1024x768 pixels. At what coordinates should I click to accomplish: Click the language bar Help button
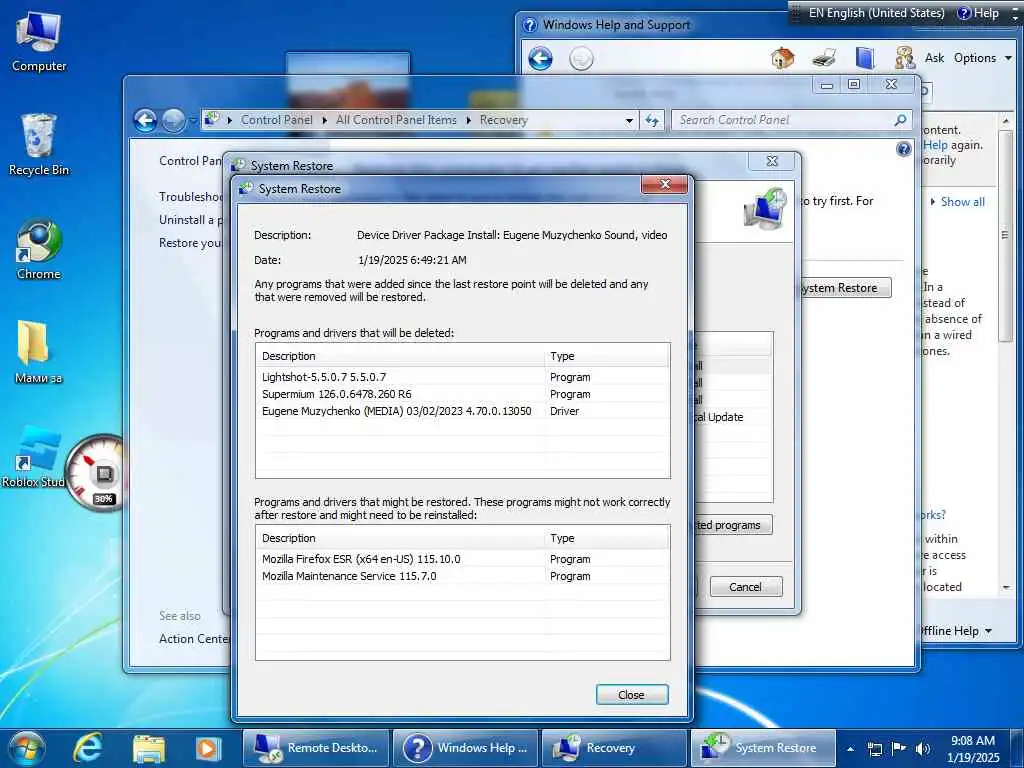tap(978, 13)
